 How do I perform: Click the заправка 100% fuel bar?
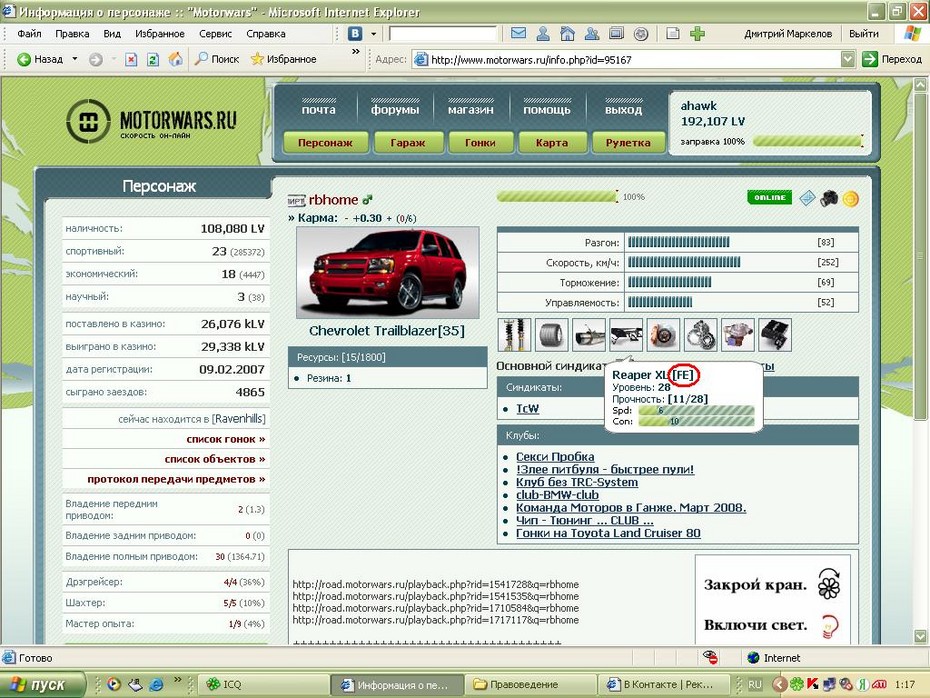tap(808, 141)
